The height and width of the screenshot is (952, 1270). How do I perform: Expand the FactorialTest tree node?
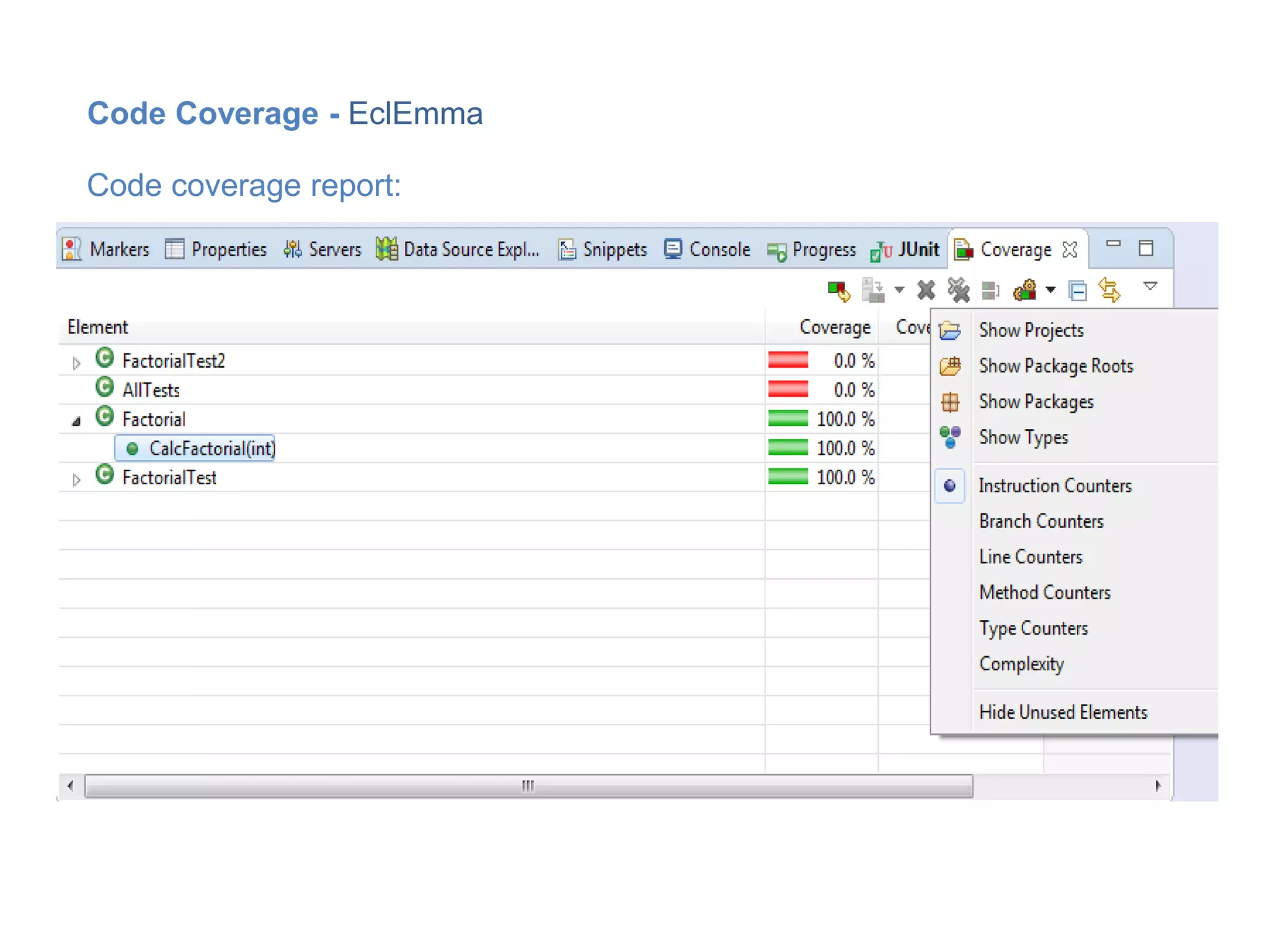pyautogui.click(x=76, y=480)
